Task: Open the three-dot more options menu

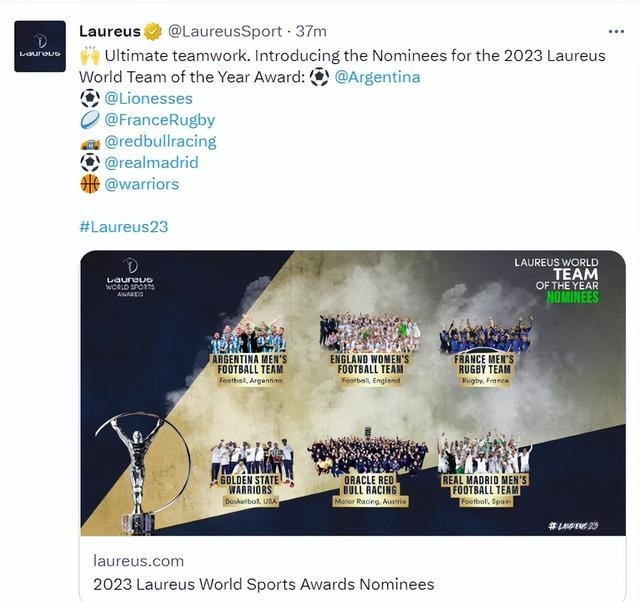Action: pos(616,31)
